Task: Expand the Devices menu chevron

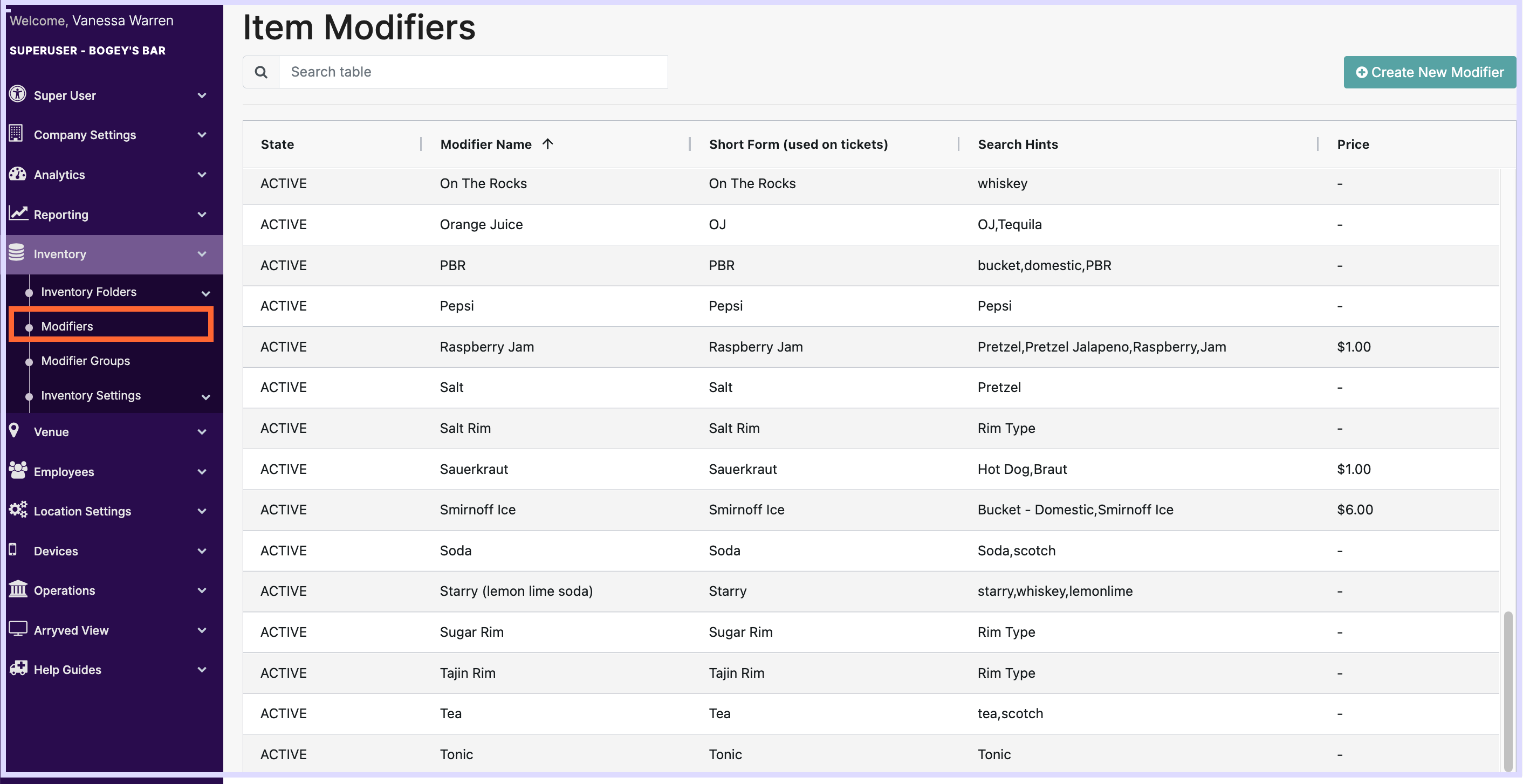Action: point(202,551)
